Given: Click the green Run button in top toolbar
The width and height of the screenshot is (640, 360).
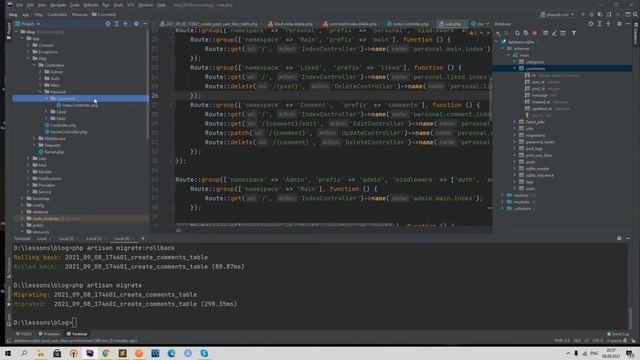Looking at the screenshot, I should [x=583, y=14].
